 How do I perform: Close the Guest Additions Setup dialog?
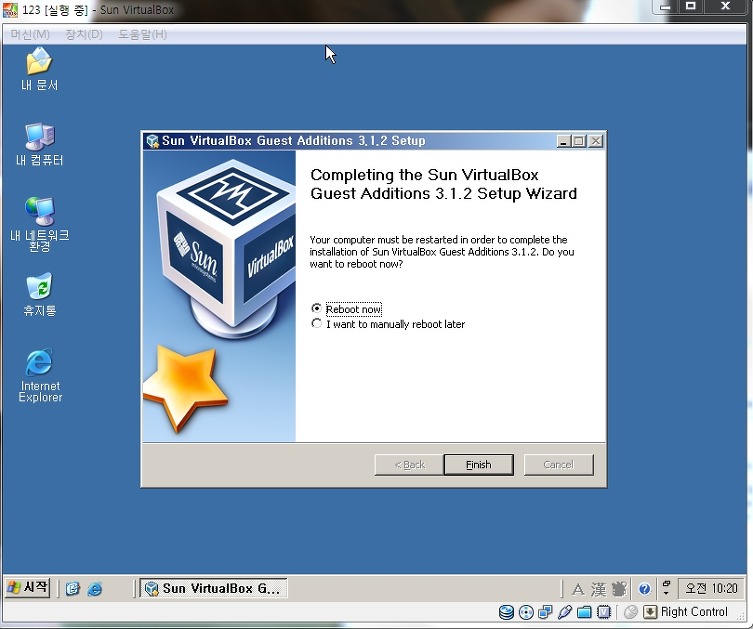pos(596,141)
